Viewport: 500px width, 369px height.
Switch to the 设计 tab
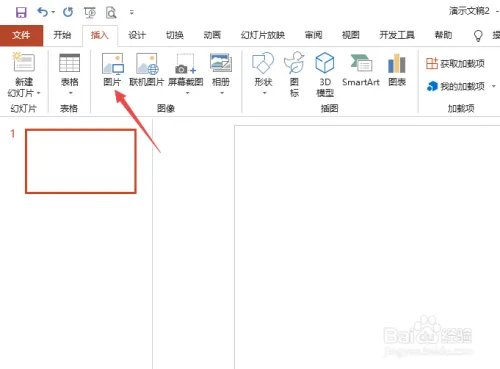[x=137, y=35]
